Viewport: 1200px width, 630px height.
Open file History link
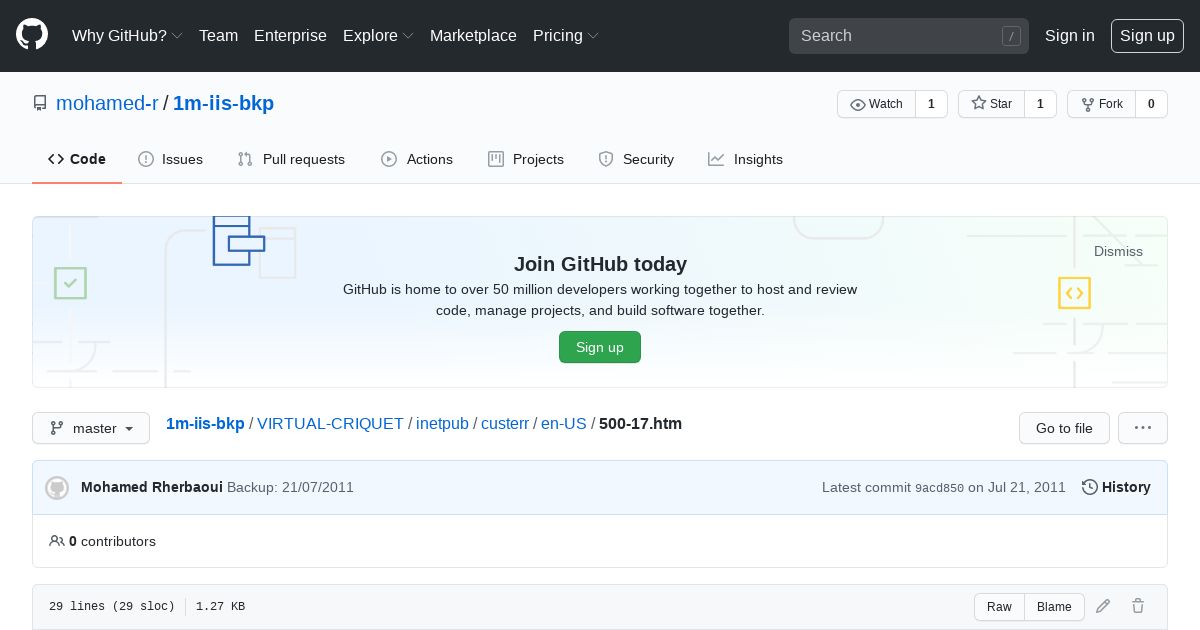pos(1116,487)
